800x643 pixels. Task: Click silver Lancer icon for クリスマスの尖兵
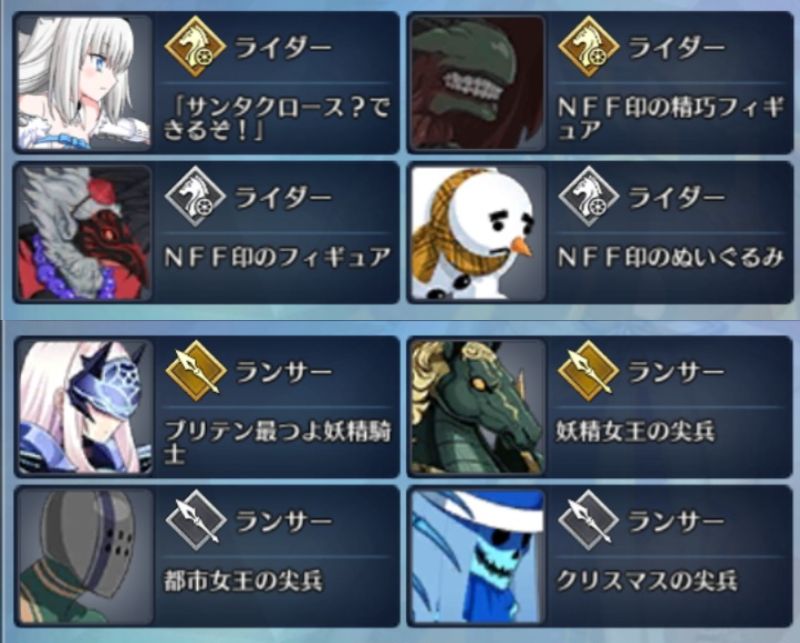(x=588, y=520)
